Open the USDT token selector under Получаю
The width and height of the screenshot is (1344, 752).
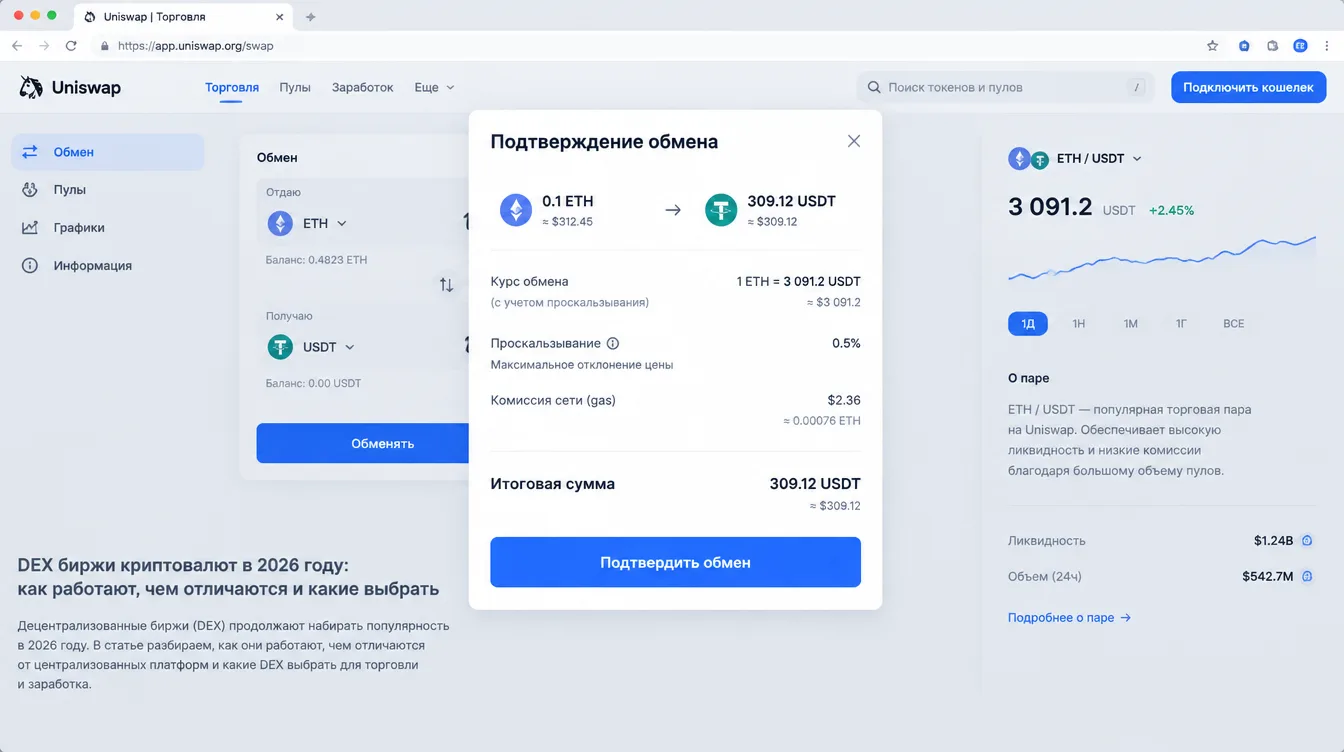[312, 347]
